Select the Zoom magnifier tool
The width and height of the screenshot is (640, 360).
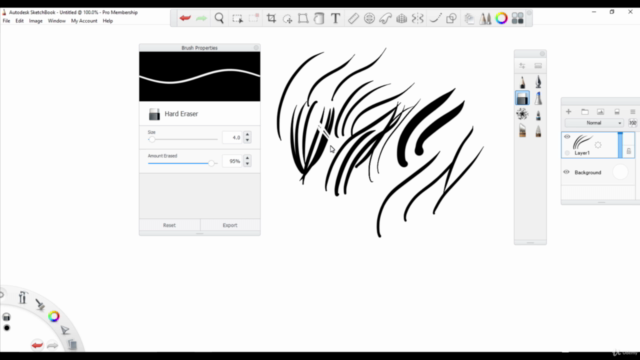pos(219,18)
